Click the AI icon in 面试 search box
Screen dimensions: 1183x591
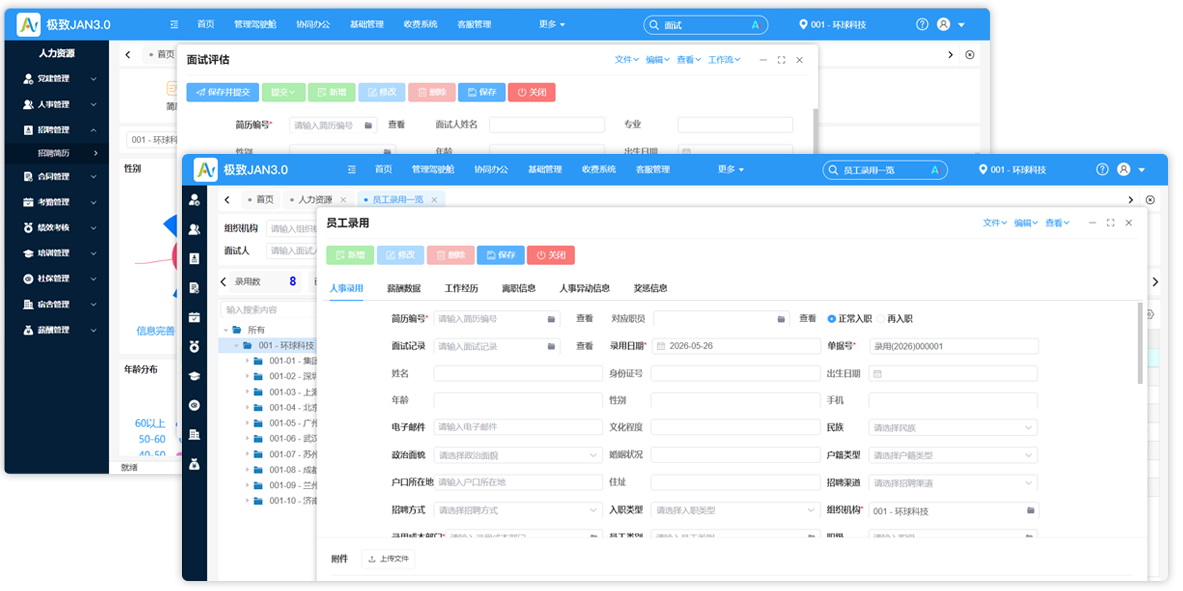tap(755, 25)
